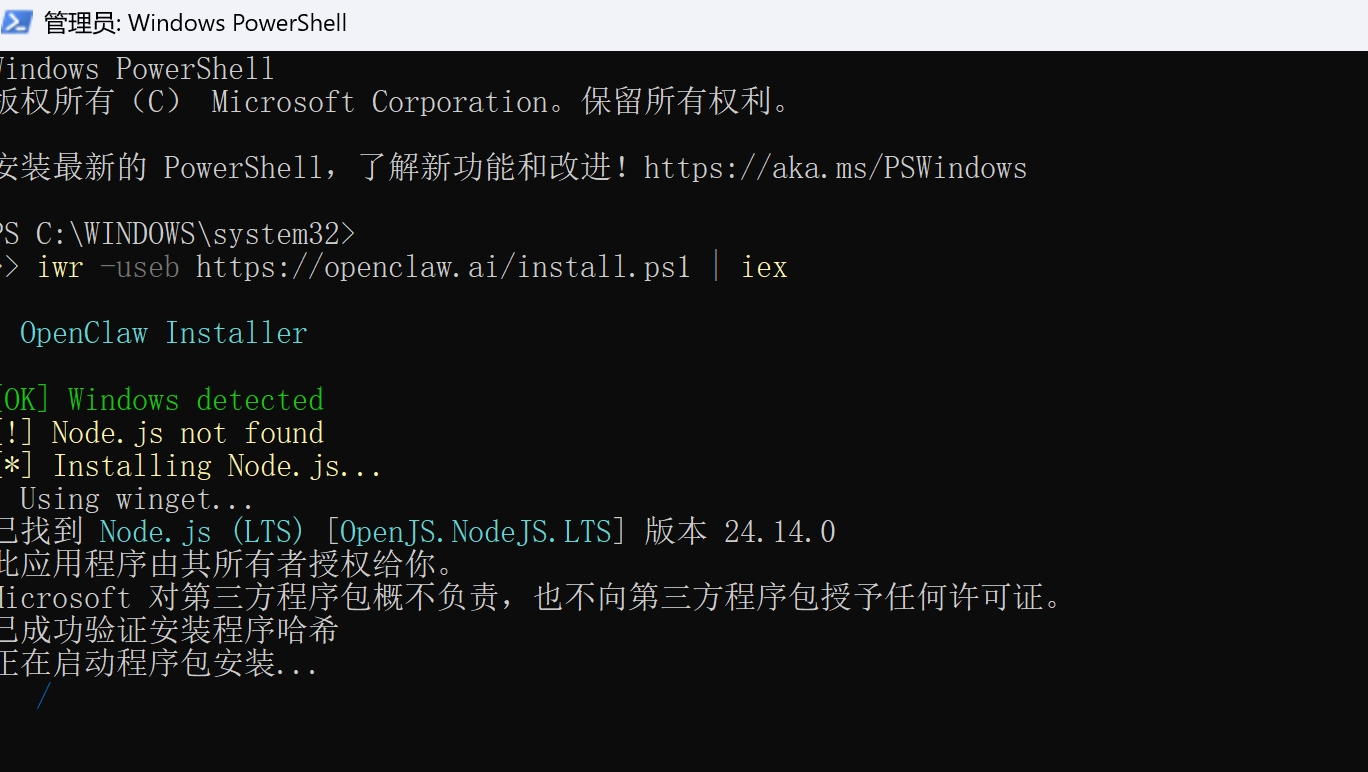Click the green "Windows detected" status line
This screenshot has height=772, width=1368.
pyautogui.click(x=196, y=400)
